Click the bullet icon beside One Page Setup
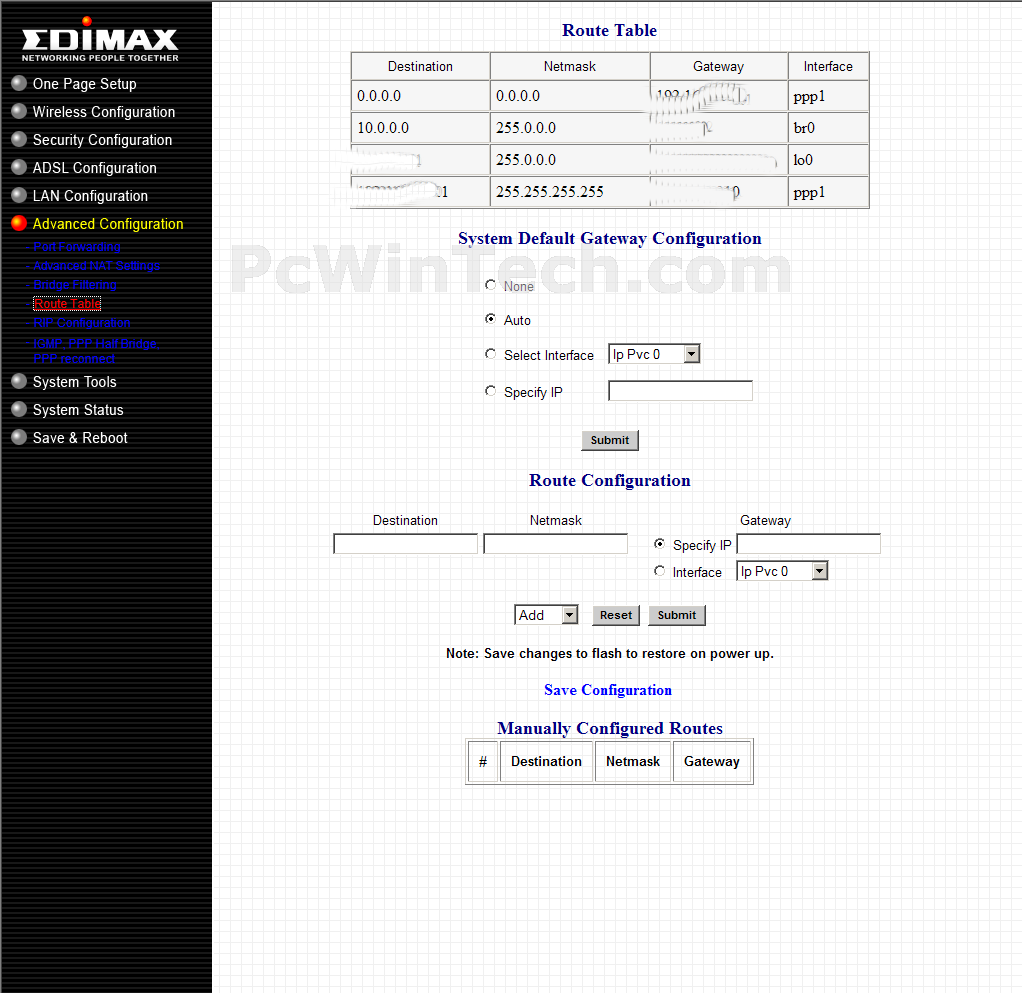The width and height of the screenshot is (1022, 993). tap(19, 83)
